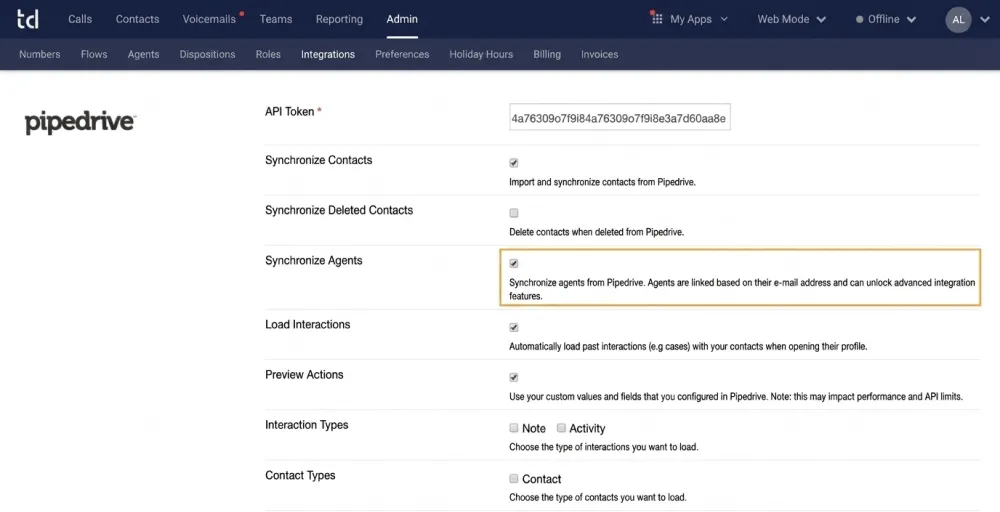Click the Synchronize Agents label

coord(314,261)
